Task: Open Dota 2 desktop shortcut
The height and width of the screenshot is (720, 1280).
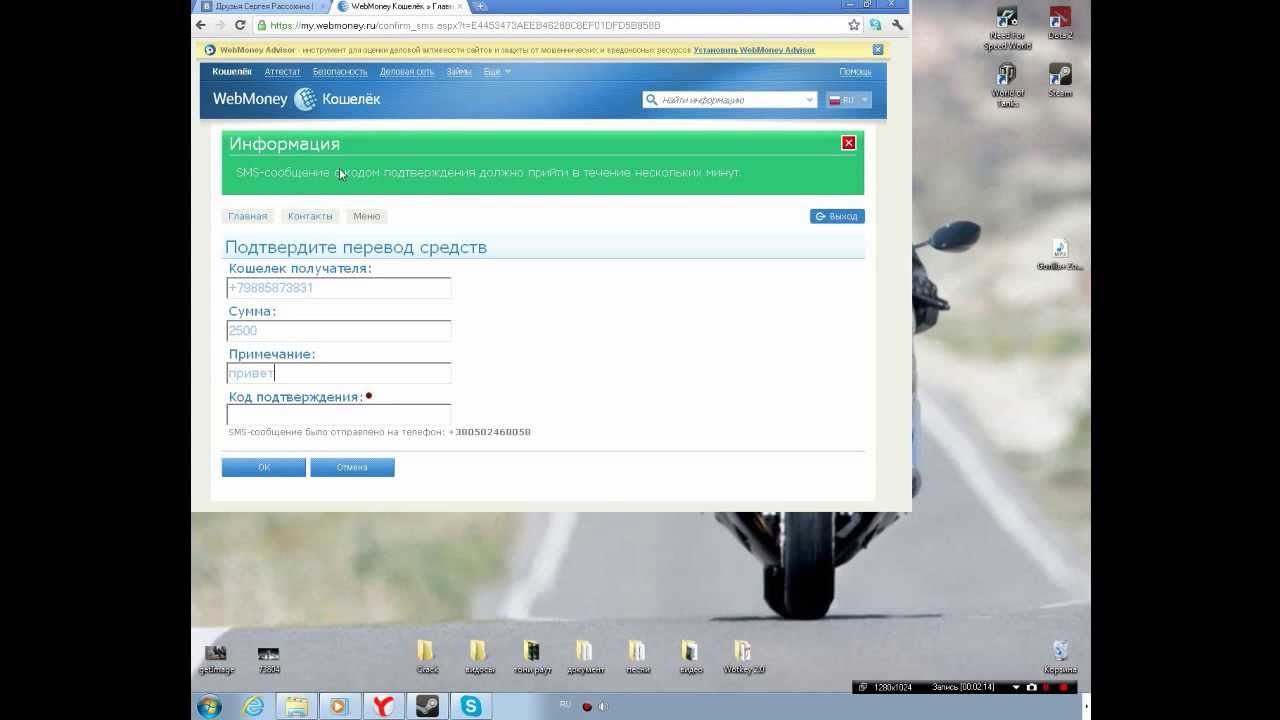Action: [x=1060, y=23]
